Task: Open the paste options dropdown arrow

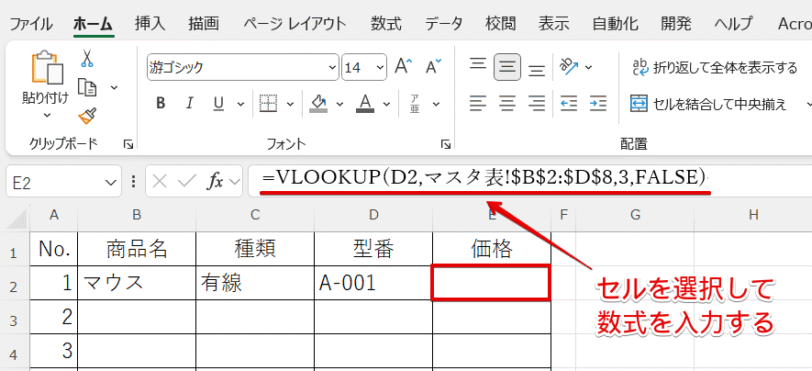Action: pyautogui.click(x=47, y=115)
